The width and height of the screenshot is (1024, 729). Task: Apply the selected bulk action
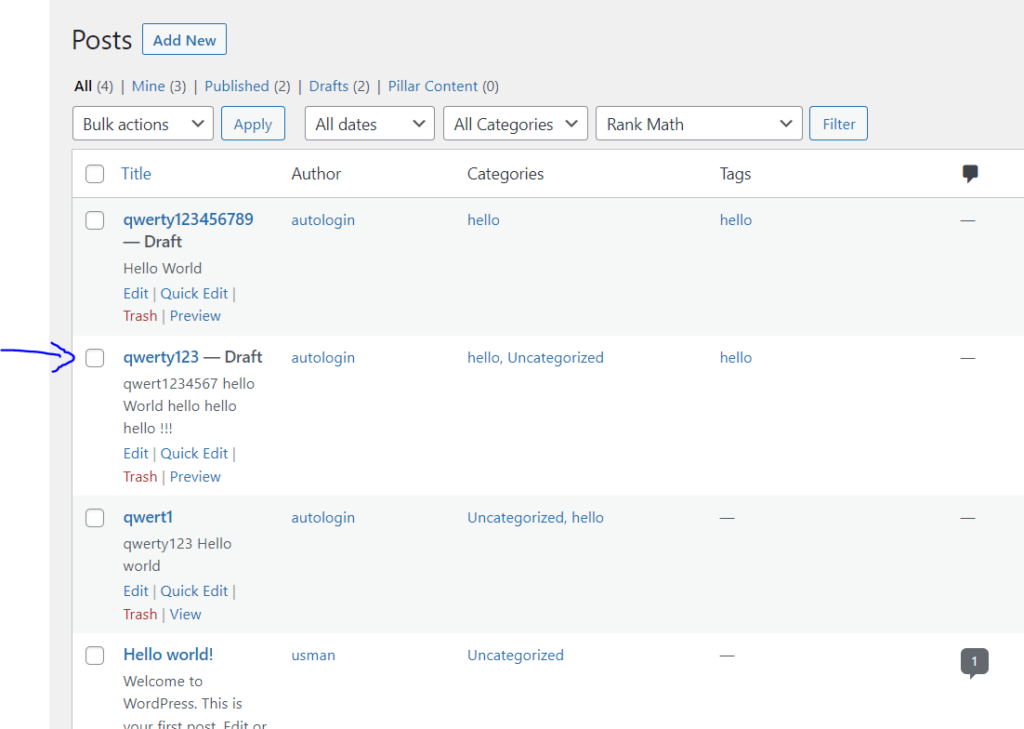pos(253,123)
